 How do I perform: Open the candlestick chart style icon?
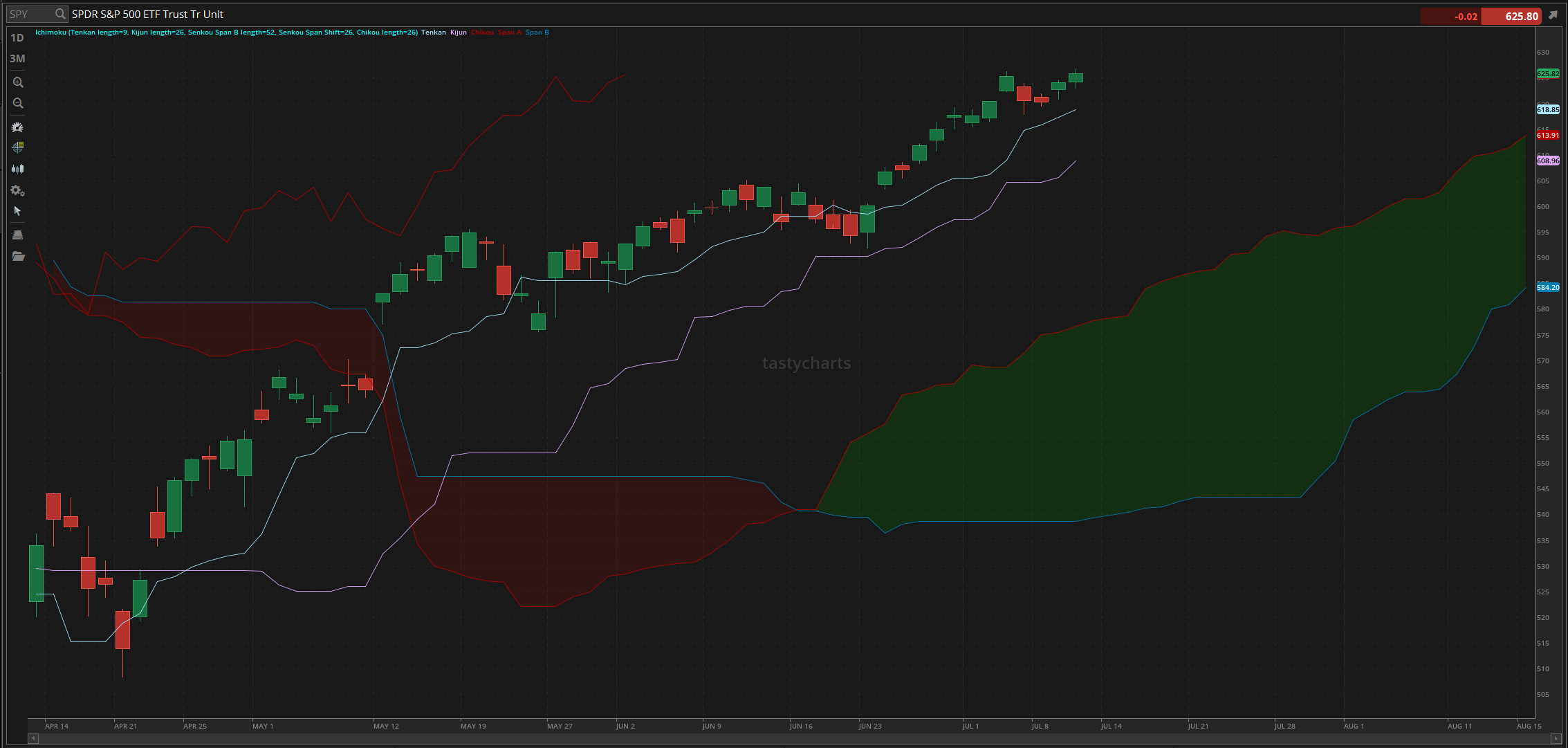18,169
